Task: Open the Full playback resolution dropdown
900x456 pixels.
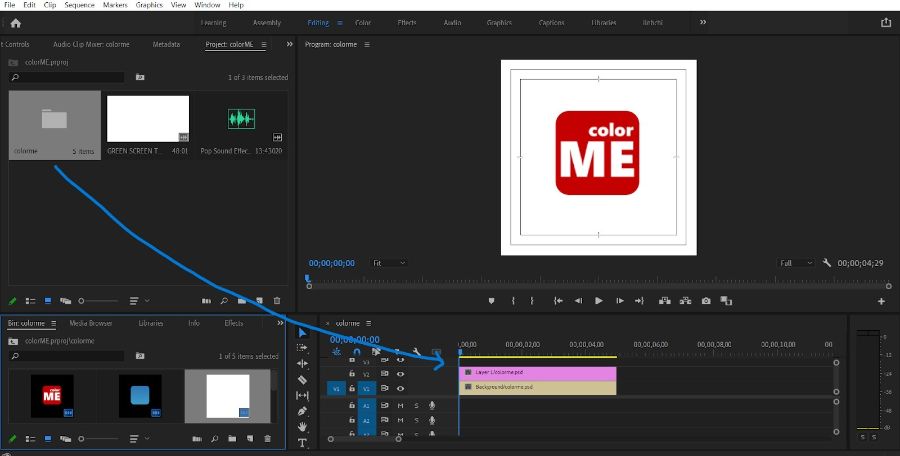Action: click(796, 263)
